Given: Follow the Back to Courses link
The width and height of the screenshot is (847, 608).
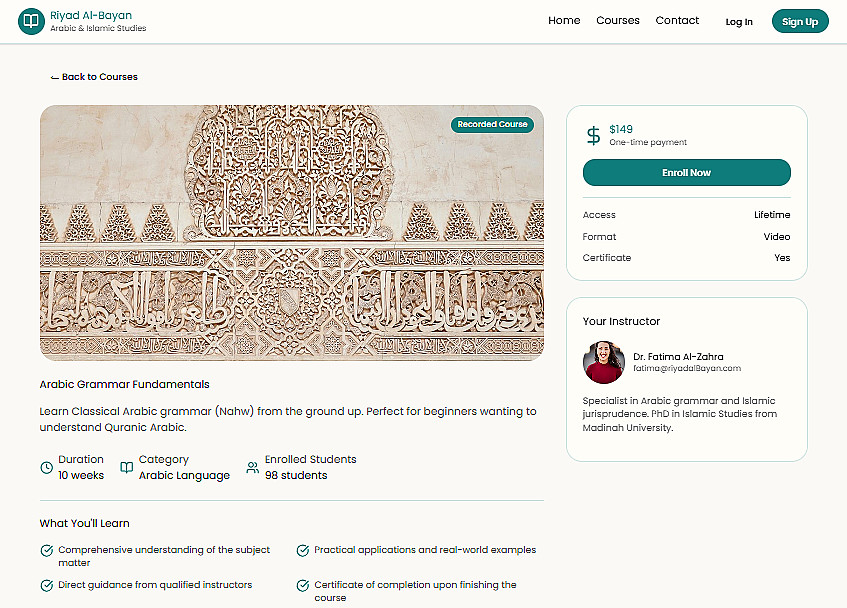Looking at the screenshot, I should pos(94,77).
